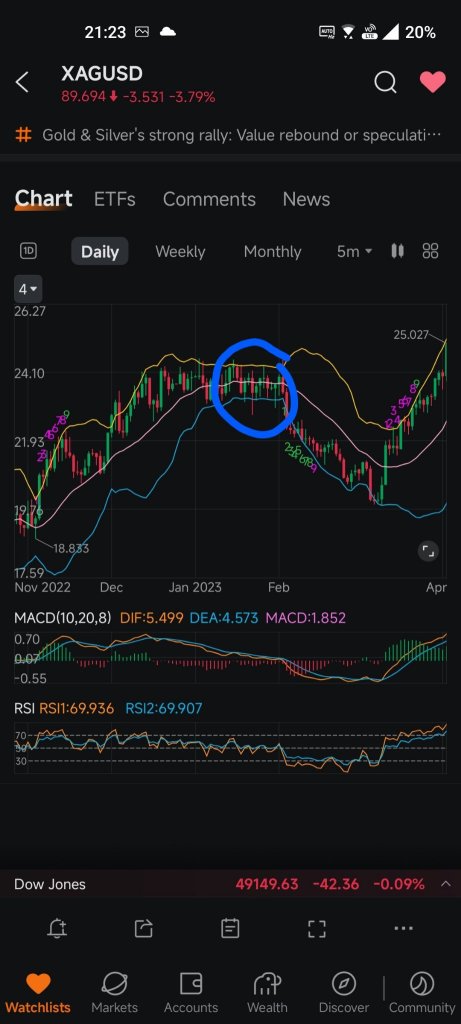This screenshot has height=1024, width=461.
Task: Tap the back arrow beside XAGUSD
Action: coord(22,83)
